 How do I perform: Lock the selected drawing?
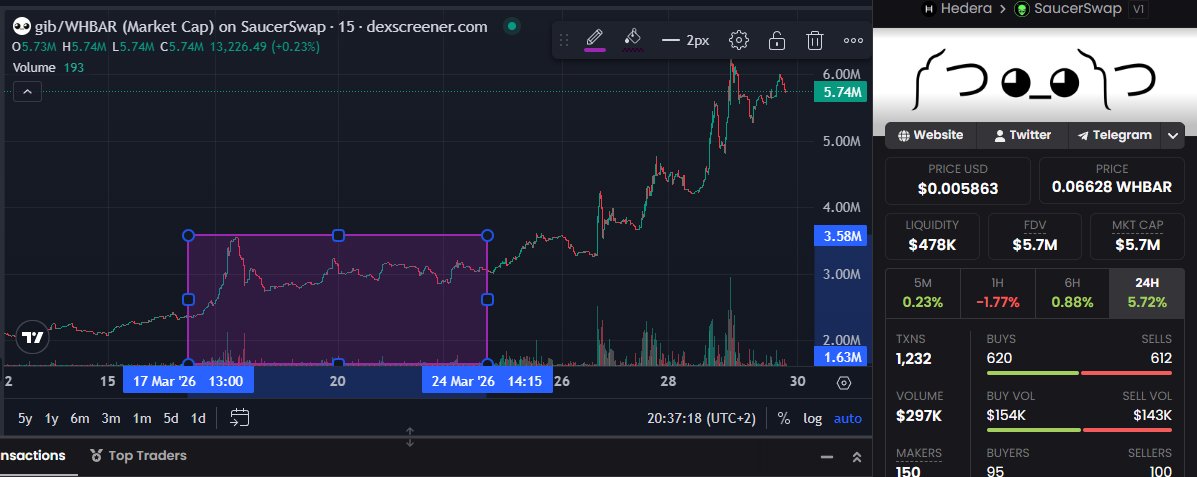pos(776,40)
